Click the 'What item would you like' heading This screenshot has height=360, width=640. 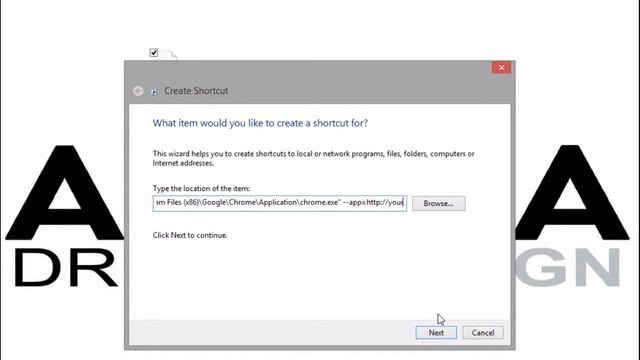point(260,123)
